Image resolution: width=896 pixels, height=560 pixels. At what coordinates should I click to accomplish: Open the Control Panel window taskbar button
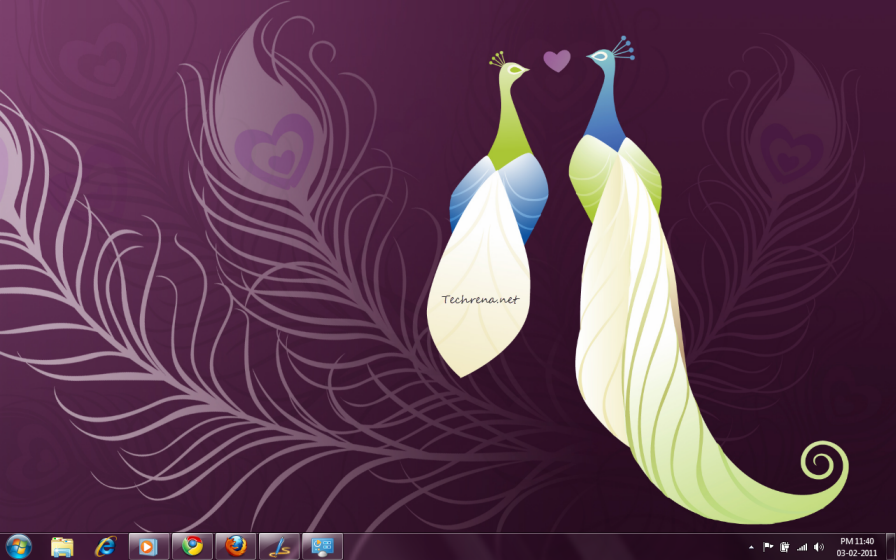(x=322, y=546)
